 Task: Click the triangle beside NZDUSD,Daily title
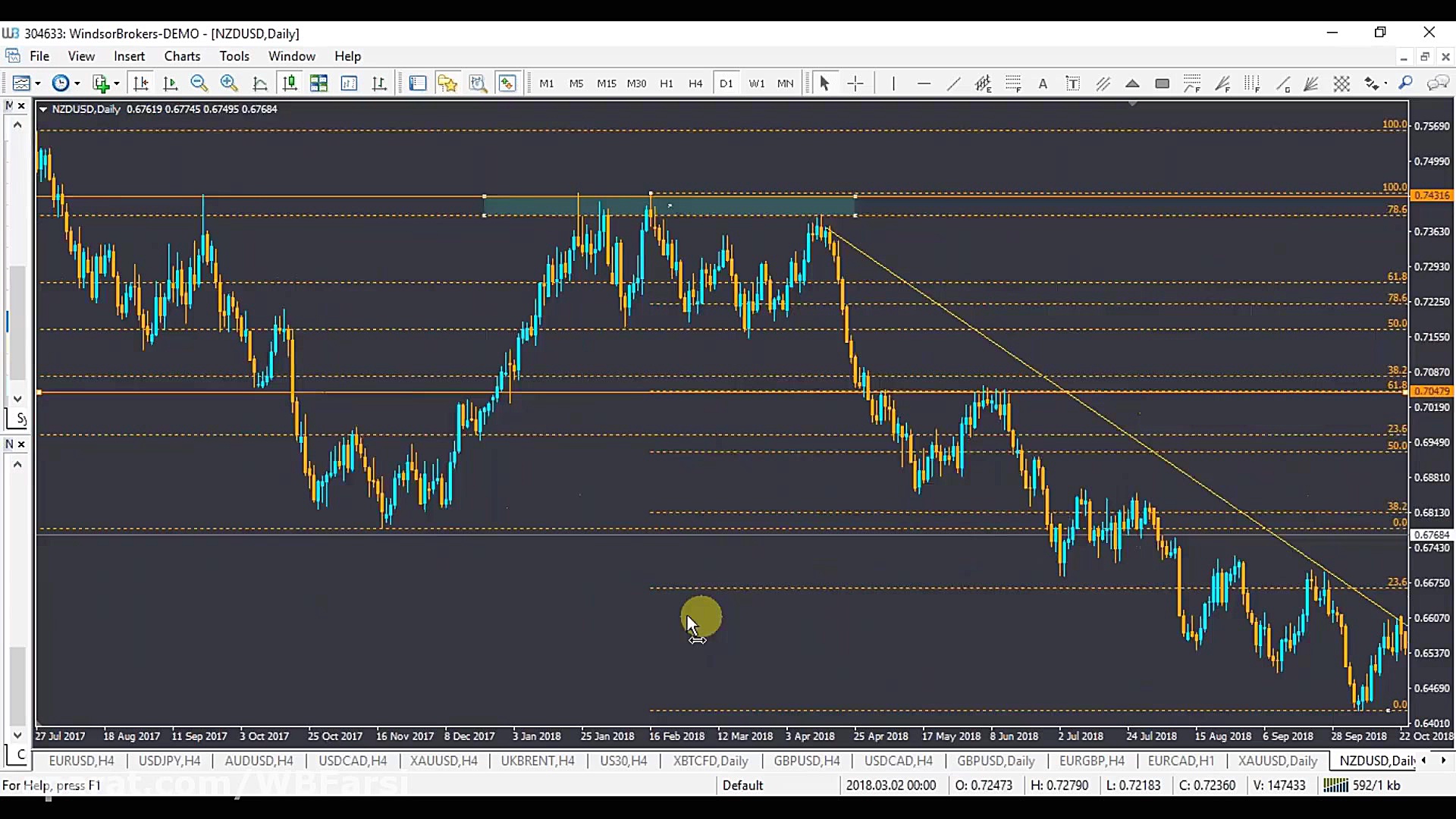click(43, 109)
